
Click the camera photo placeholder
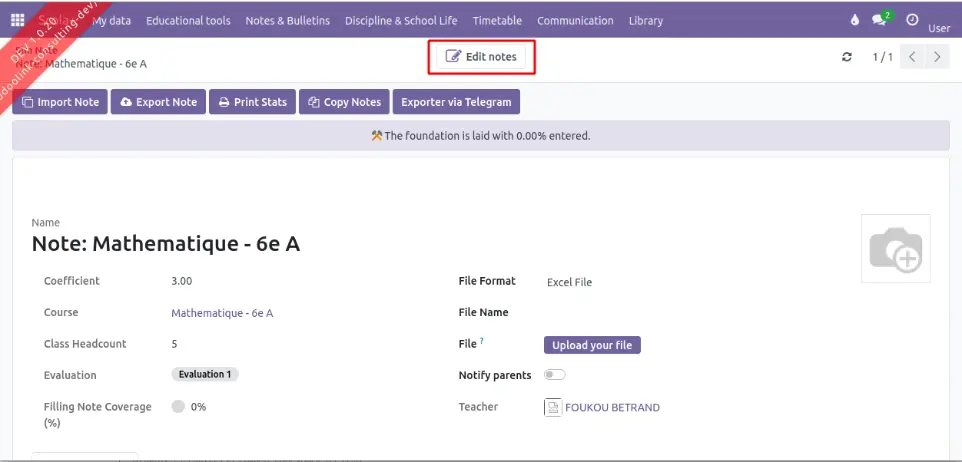(895, 249)
